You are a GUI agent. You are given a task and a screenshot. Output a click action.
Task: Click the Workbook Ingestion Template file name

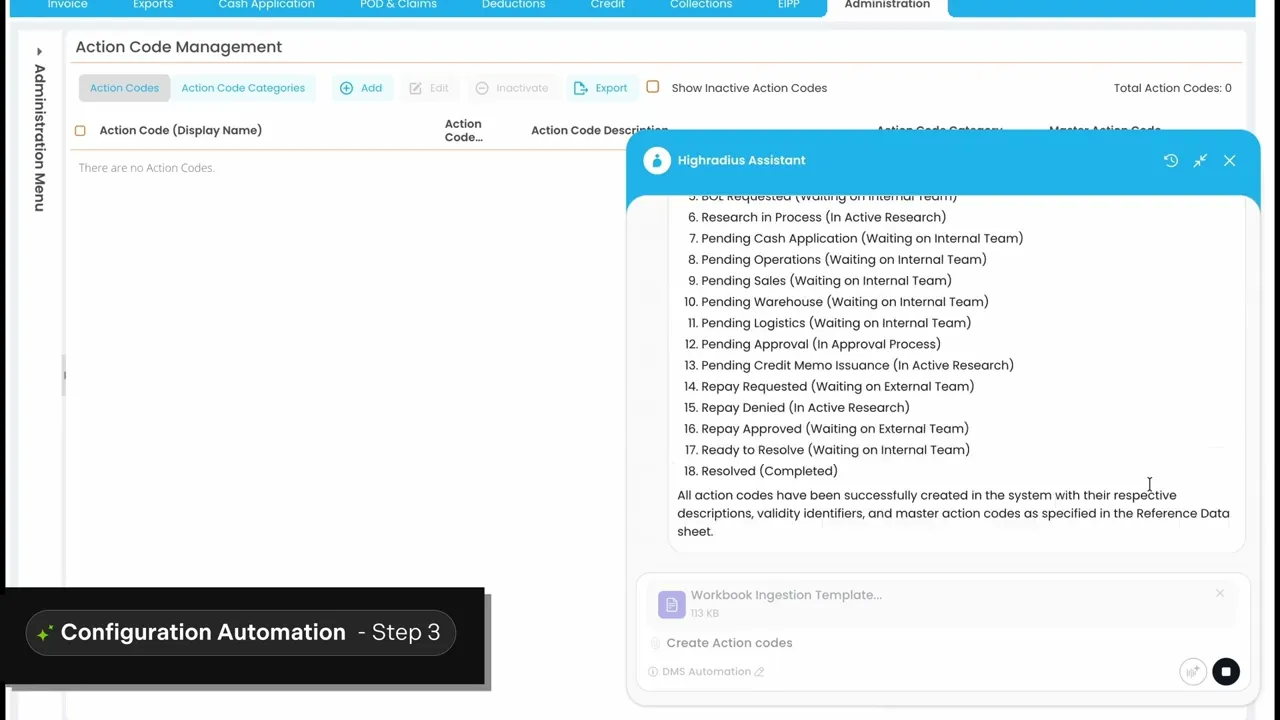click(786, 595)
